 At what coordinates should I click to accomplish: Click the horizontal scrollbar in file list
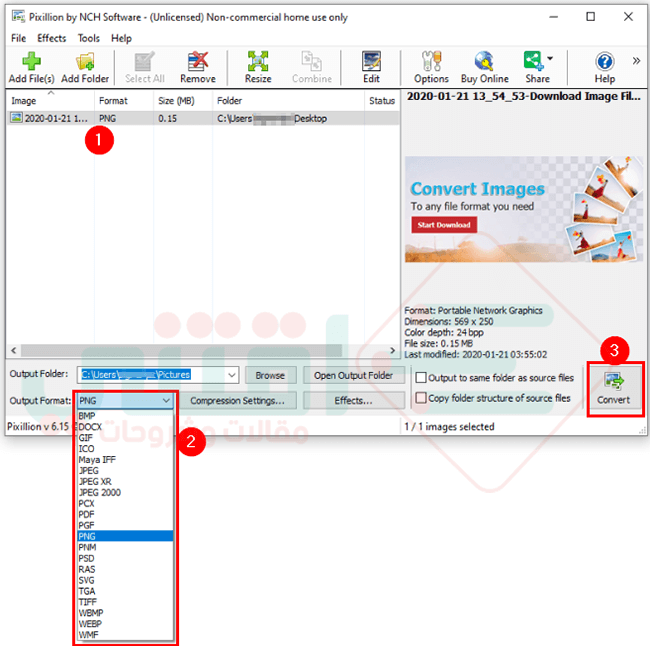pos(182,351)
